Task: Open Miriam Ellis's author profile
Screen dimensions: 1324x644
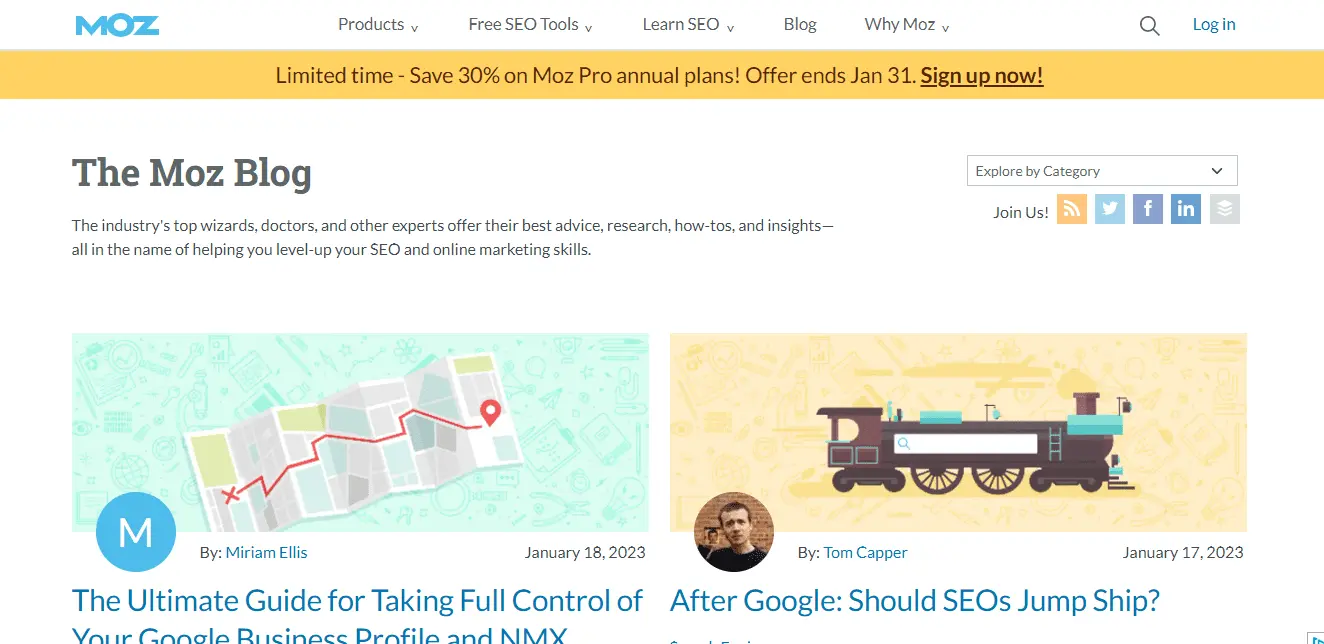Action: tap(266, 552)
